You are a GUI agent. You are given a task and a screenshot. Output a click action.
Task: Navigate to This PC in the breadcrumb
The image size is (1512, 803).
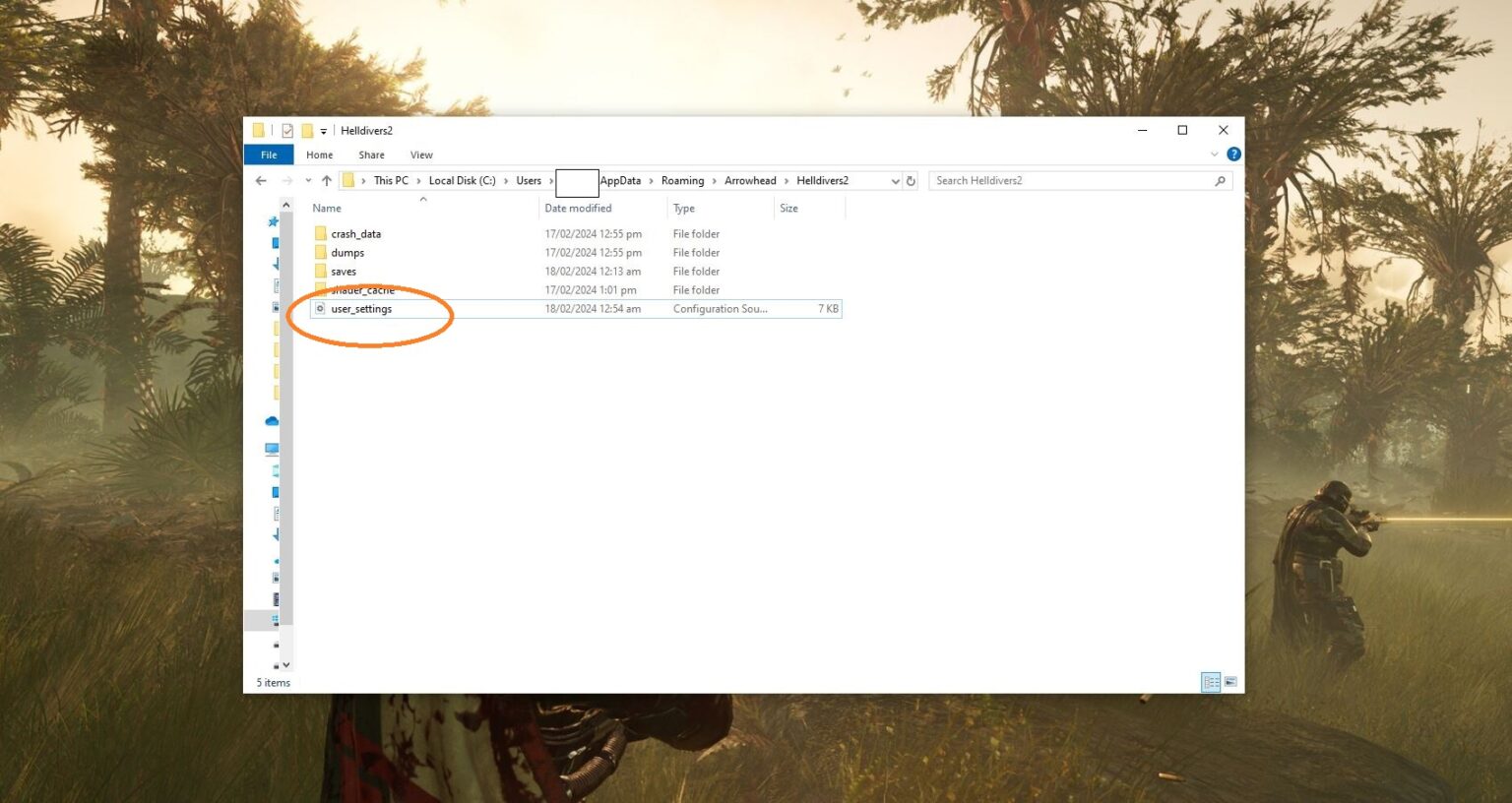pos(391,181)
